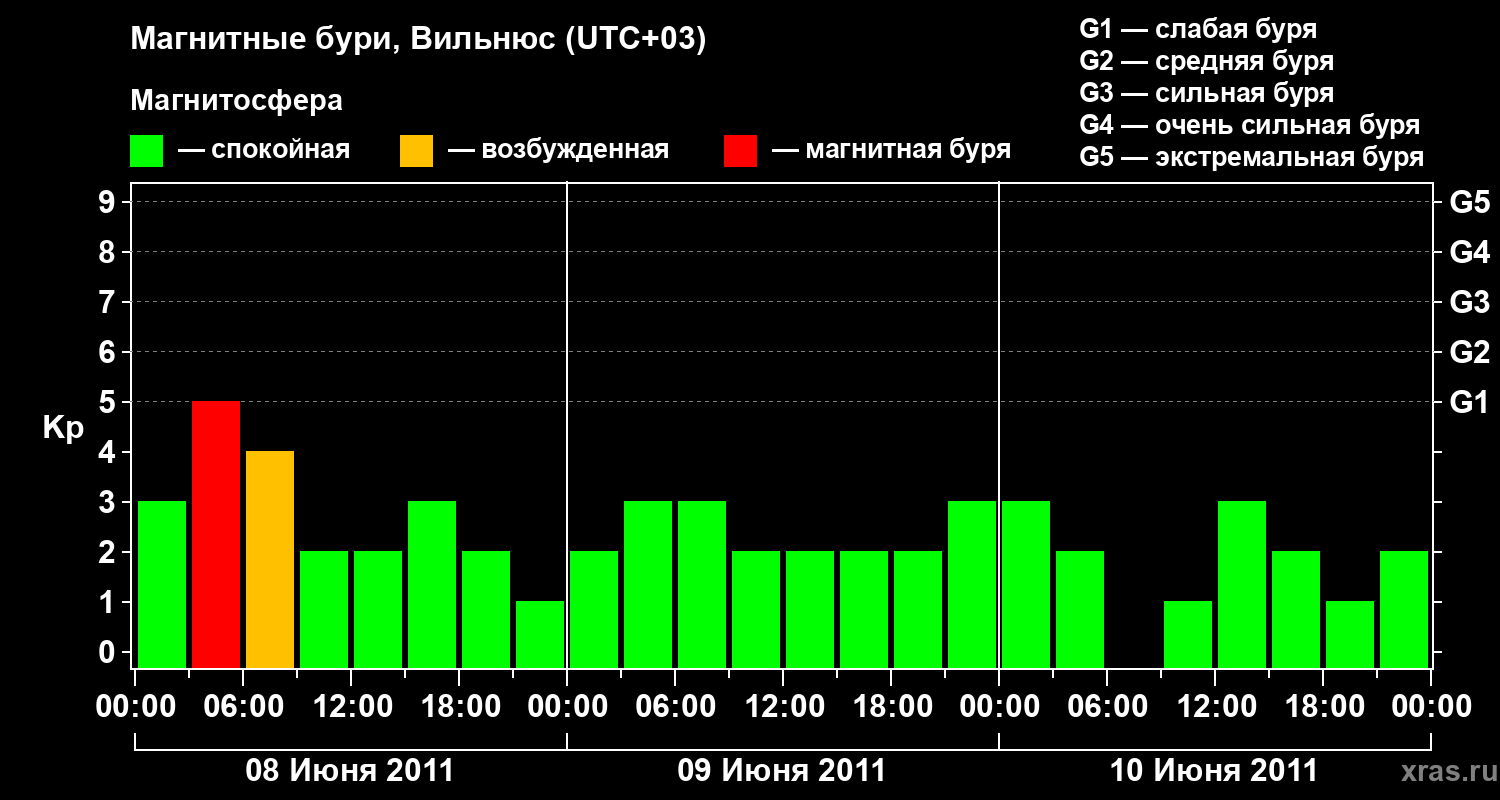Screen dimensions: 1500x800
Task: Click the Kp axis title
Action: 63,427
